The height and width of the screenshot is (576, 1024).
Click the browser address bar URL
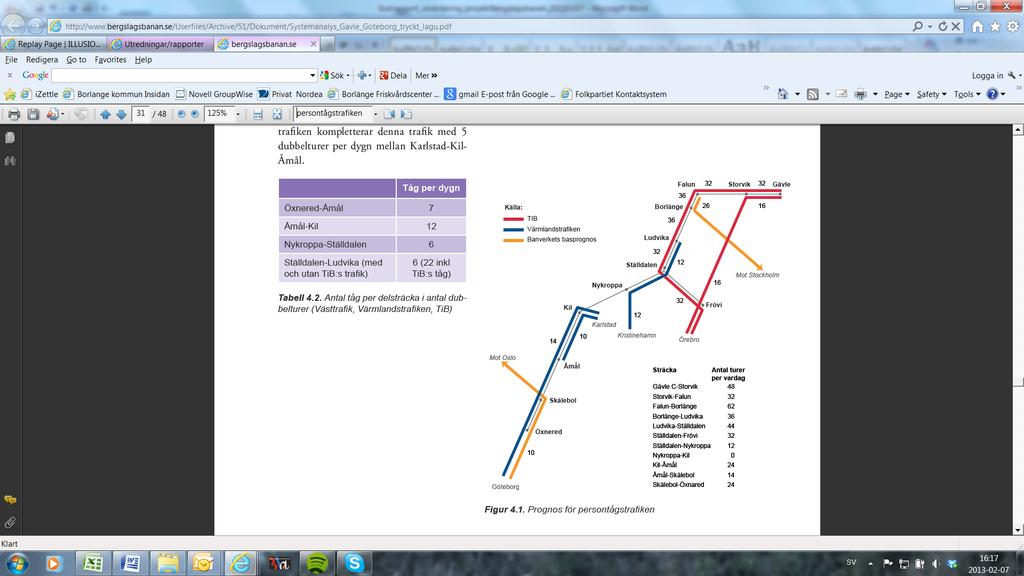tap(258, 26)
